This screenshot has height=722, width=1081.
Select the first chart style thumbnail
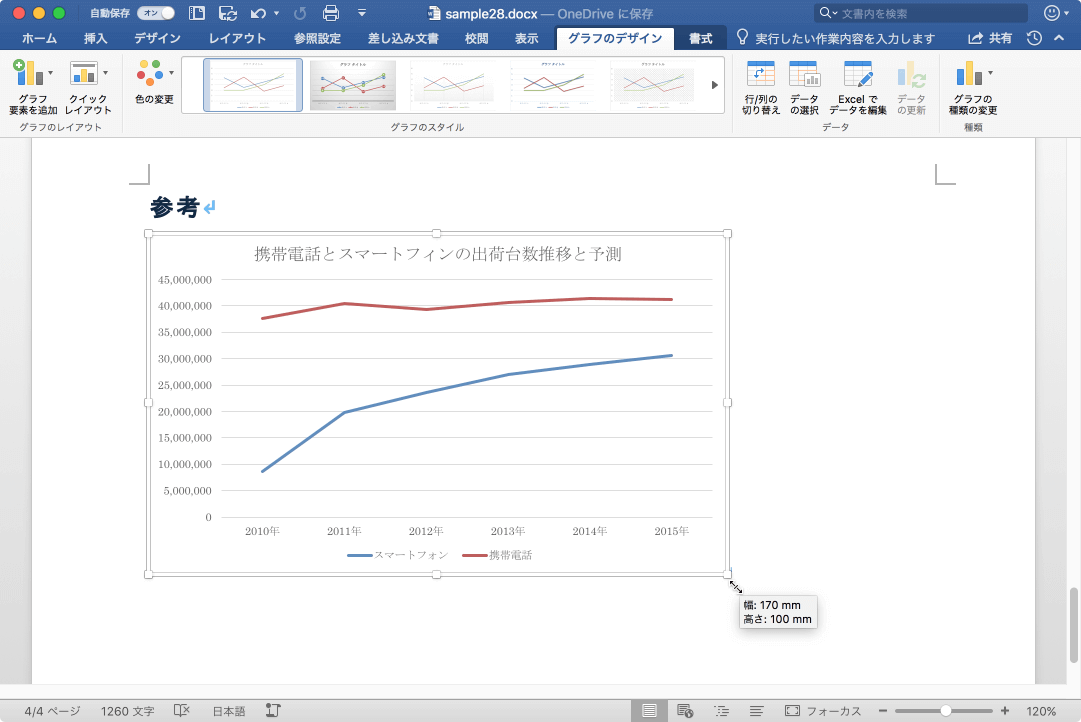253,85
